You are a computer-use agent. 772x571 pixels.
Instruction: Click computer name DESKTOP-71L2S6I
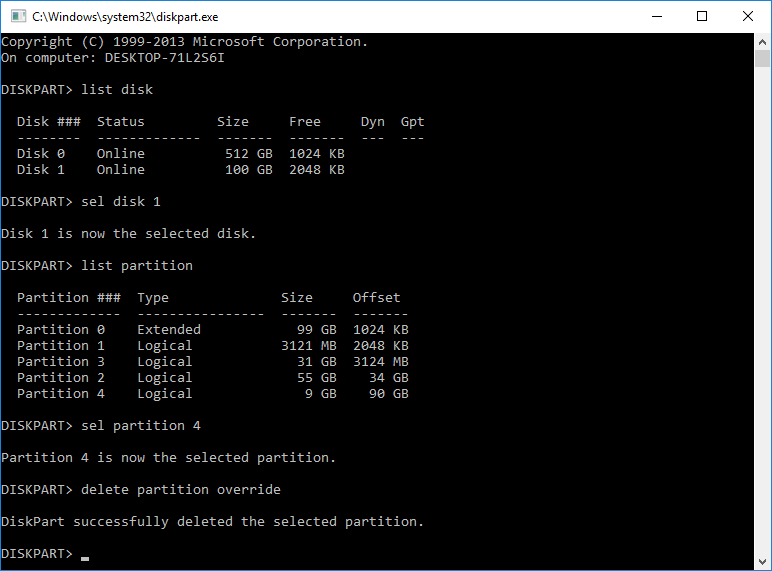click(164, 58)
